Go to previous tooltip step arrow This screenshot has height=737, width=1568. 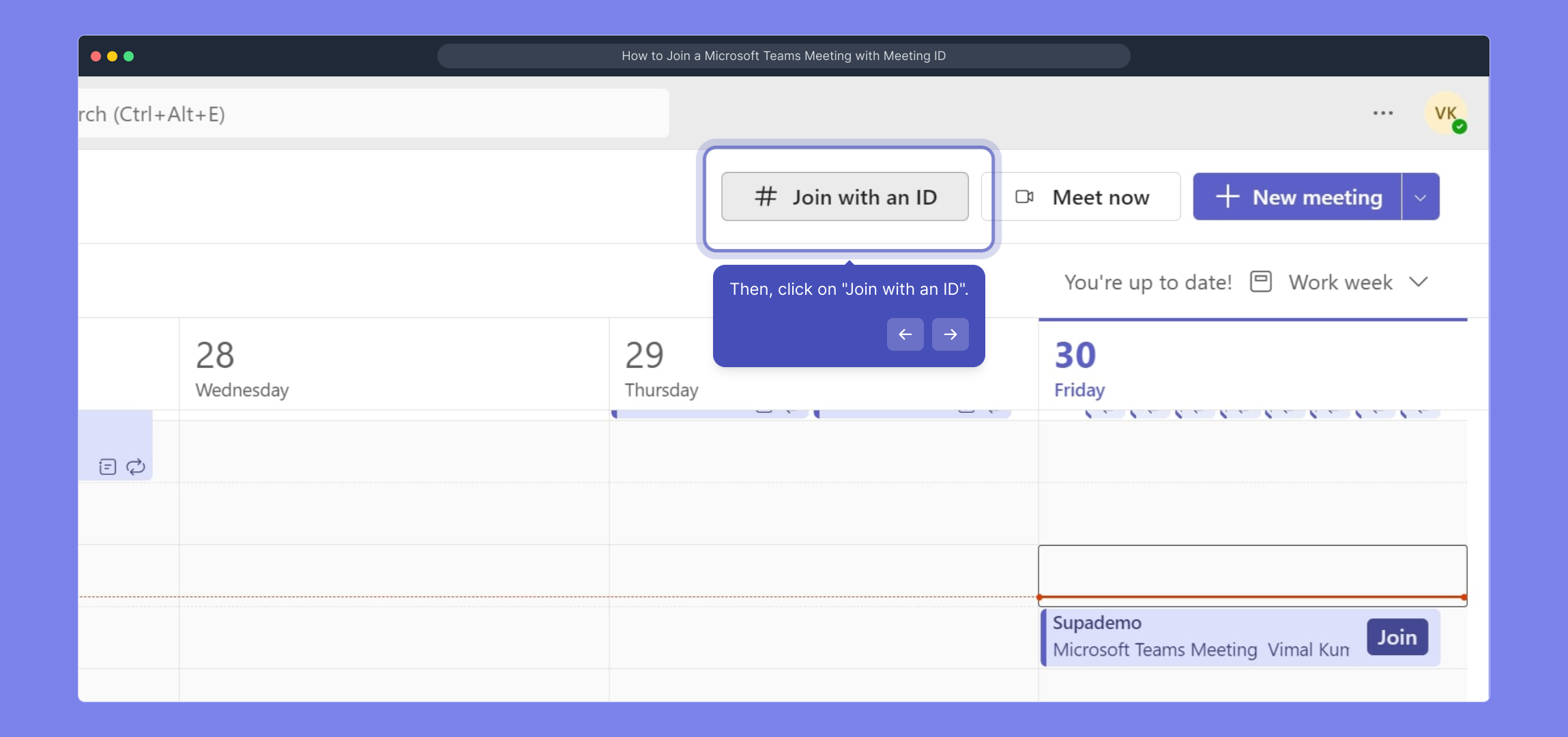(x=905, y=334)
